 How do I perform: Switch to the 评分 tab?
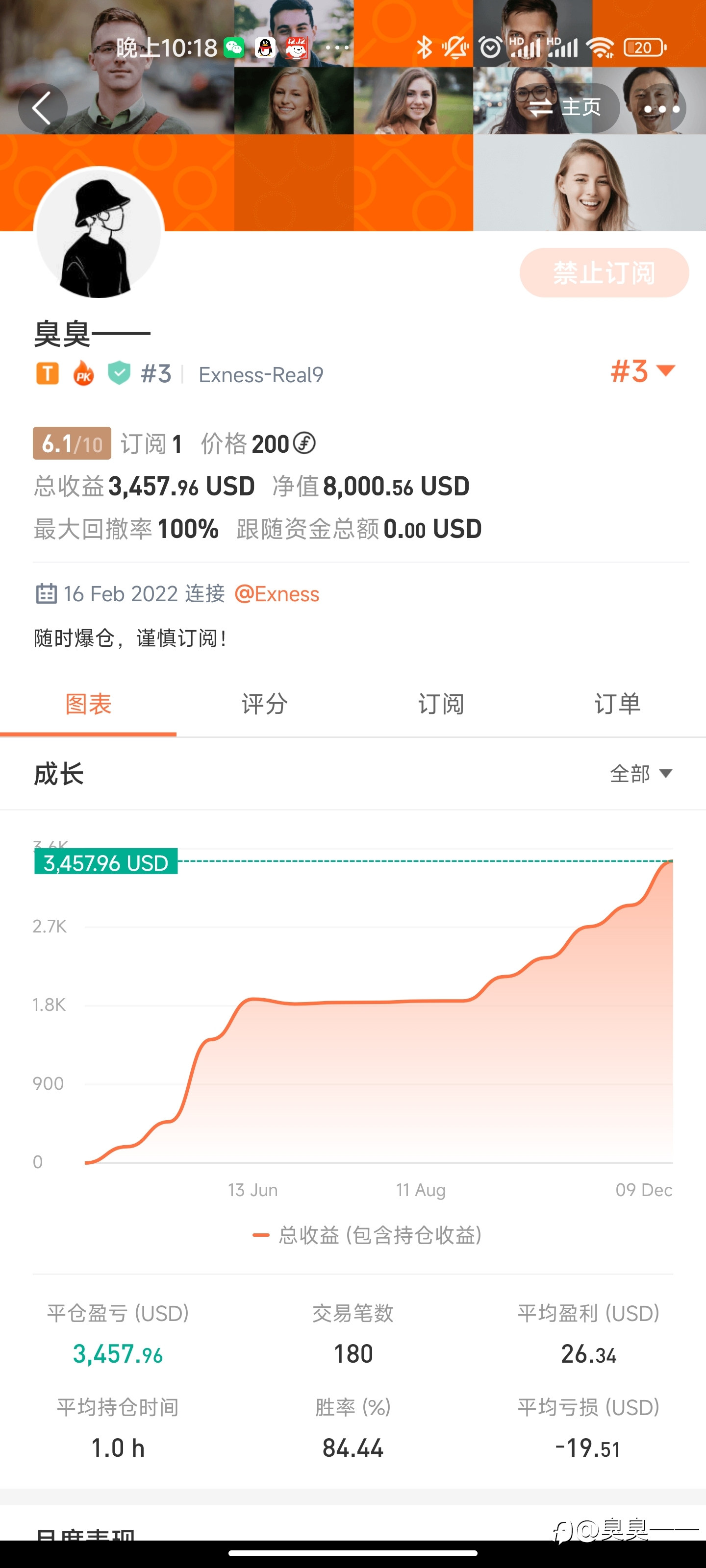[264, 704]
